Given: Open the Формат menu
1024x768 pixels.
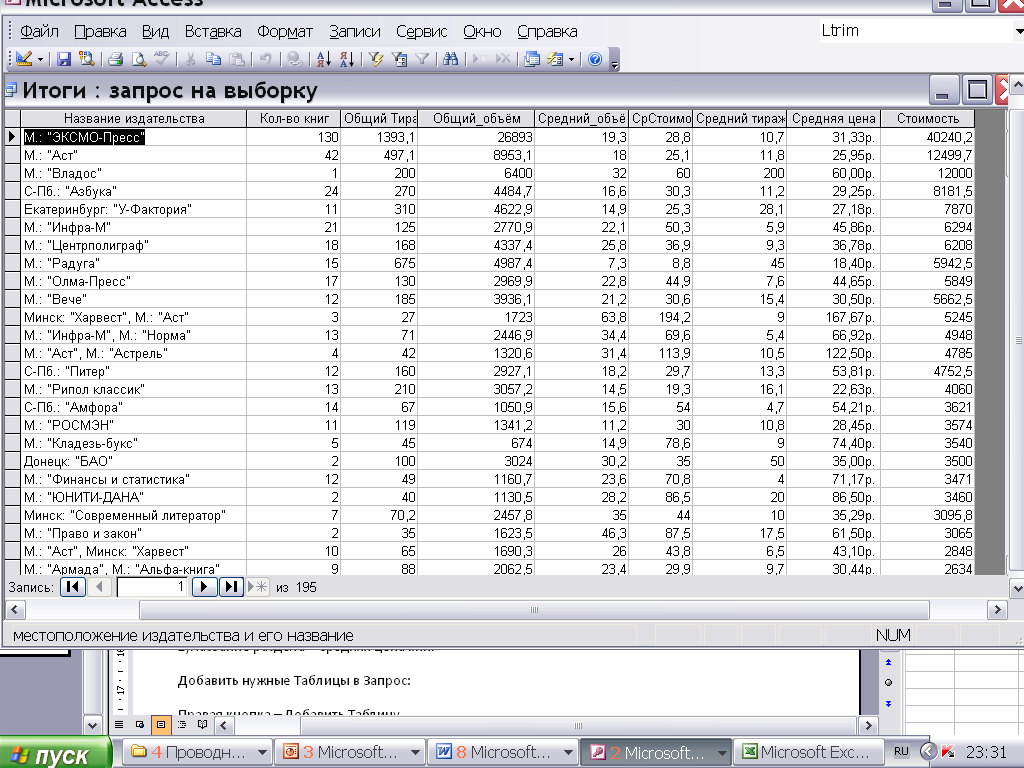Looking at the screenshot, I should point(285,31).
